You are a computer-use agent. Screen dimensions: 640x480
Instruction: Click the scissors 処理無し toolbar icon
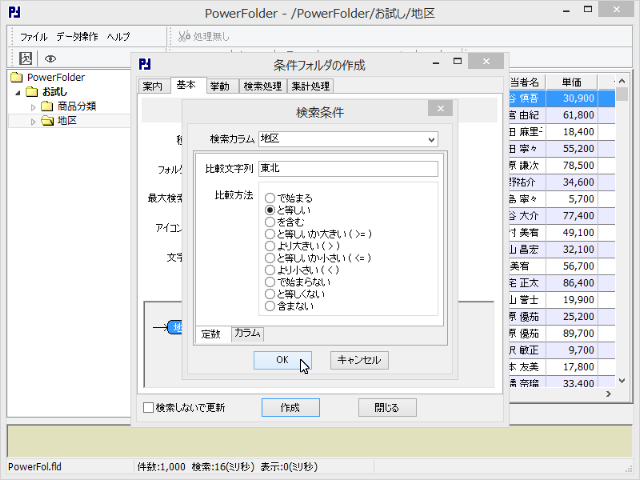click(184, 36)
